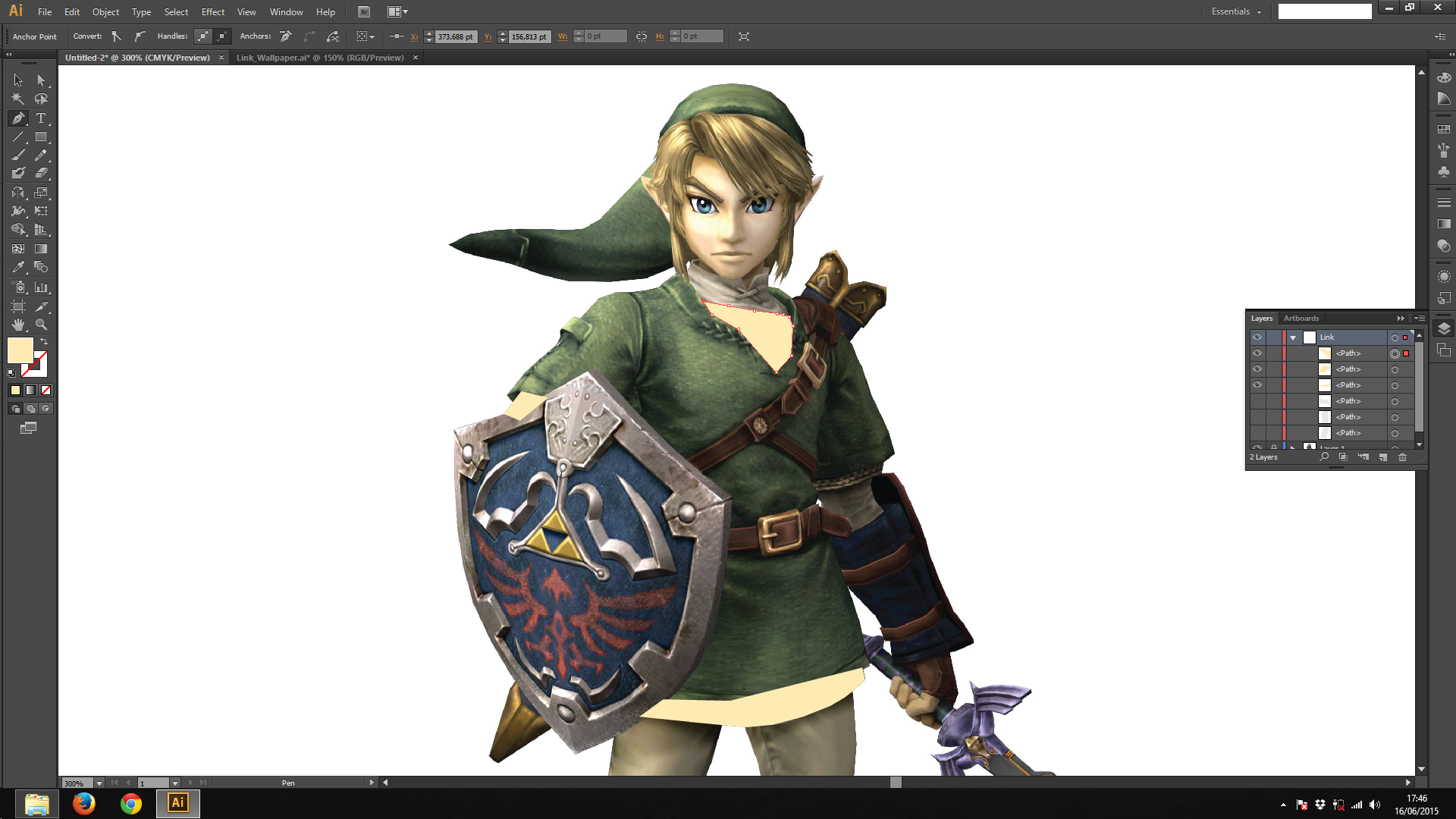Select the Direct Selection tool
1456x819 pixels.
coord(41,80)
